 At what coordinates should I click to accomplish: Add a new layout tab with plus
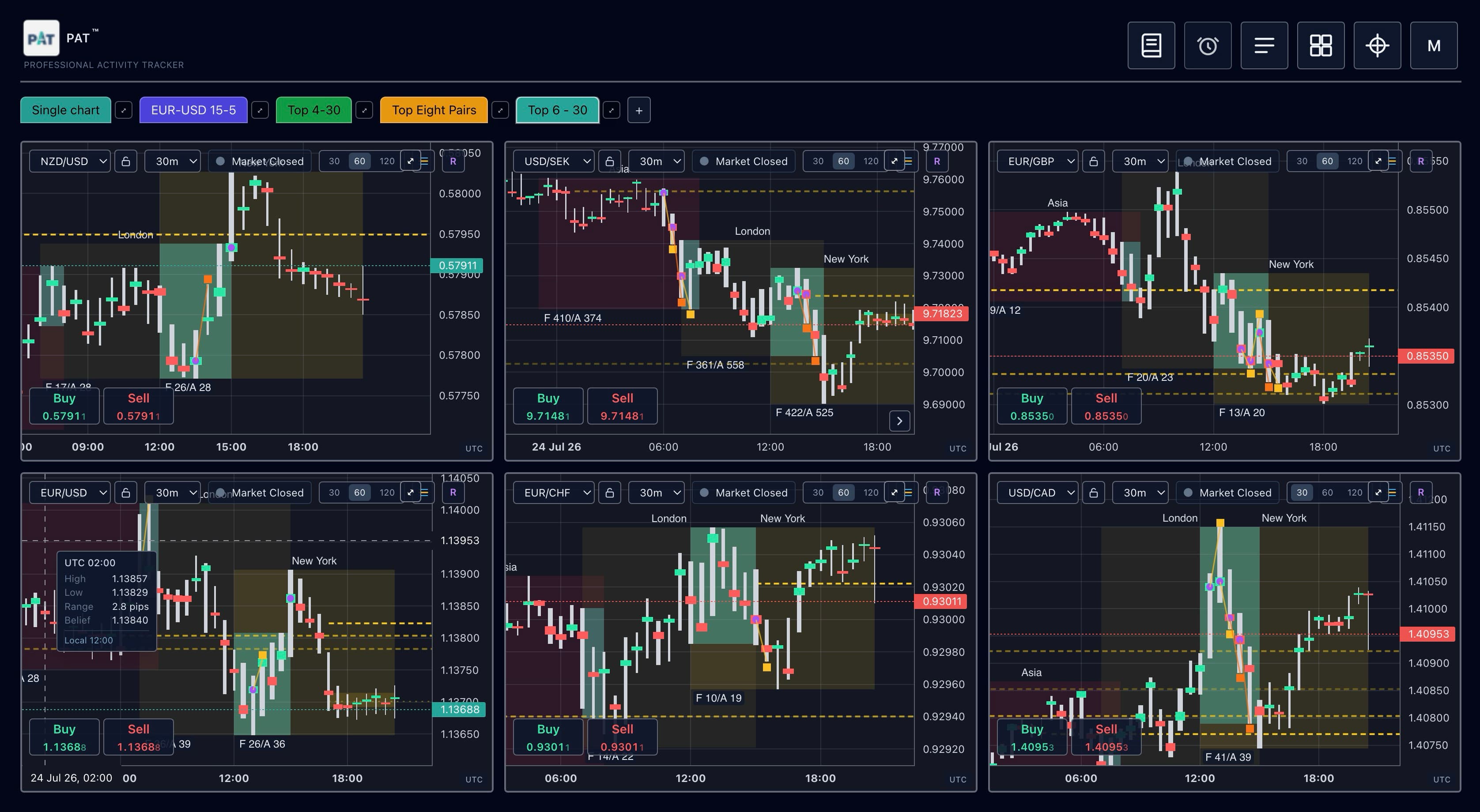tap(639, 110)
